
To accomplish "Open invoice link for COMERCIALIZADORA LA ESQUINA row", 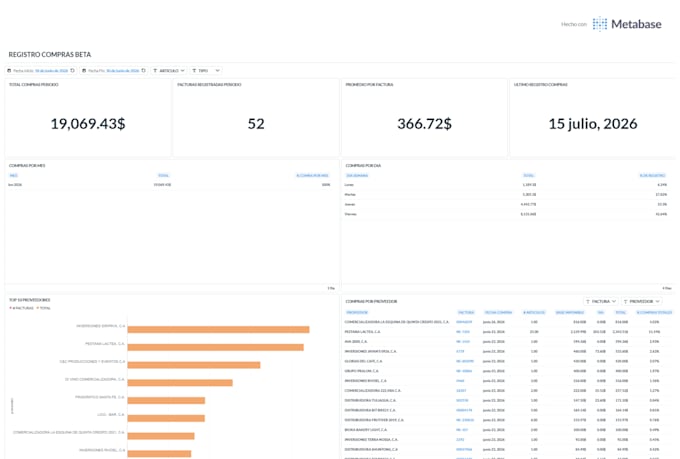I will coord(464,322).
